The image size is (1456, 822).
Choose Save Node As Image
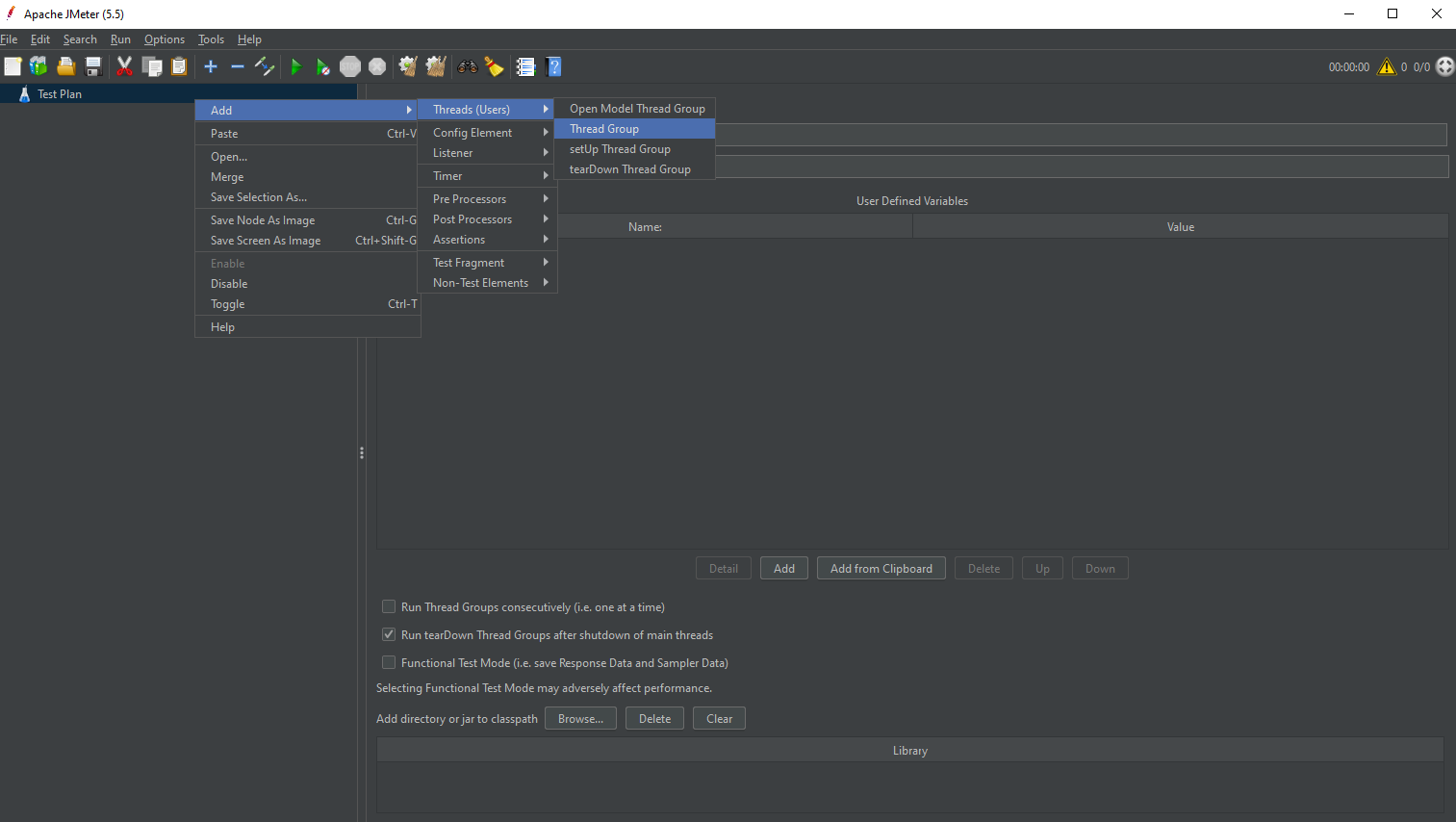coord(308,220)
